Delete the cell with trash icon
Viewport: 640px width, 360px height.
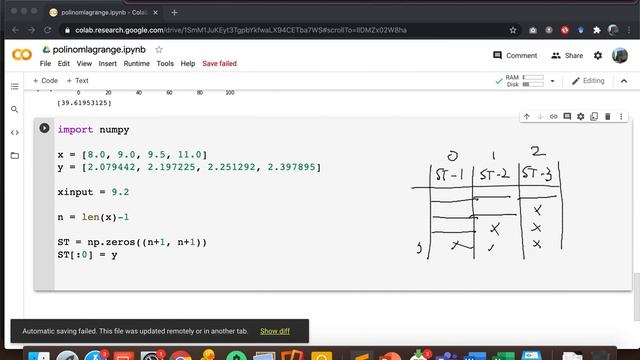tap(607, 116)
